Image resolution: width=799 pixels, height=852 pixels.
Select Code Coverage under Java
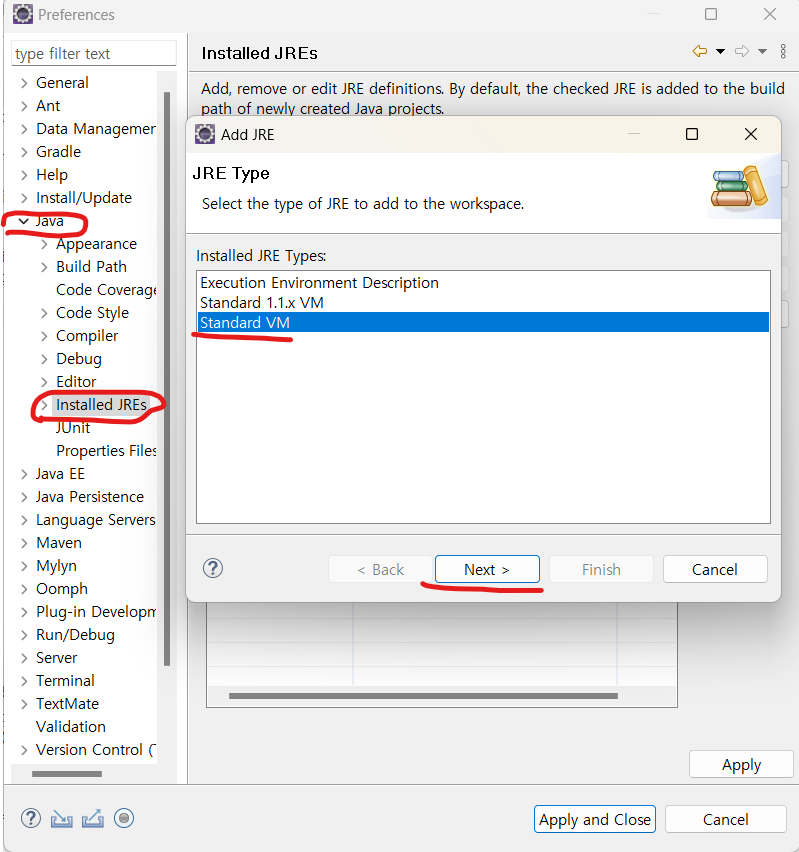click(107, 290)
